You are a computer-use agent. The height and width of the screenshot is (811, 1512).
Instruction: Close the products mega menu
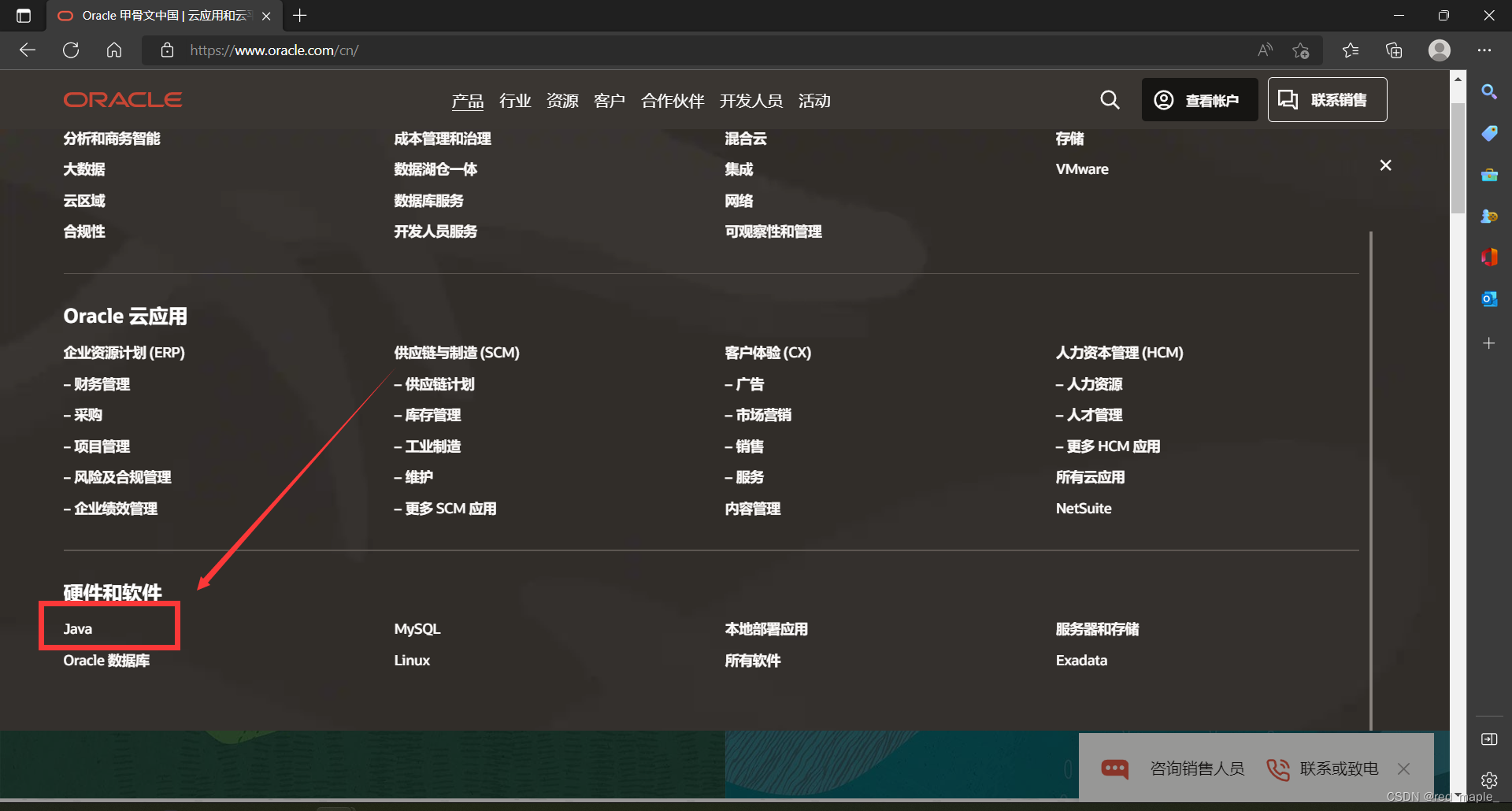[x=1386, y=165]
